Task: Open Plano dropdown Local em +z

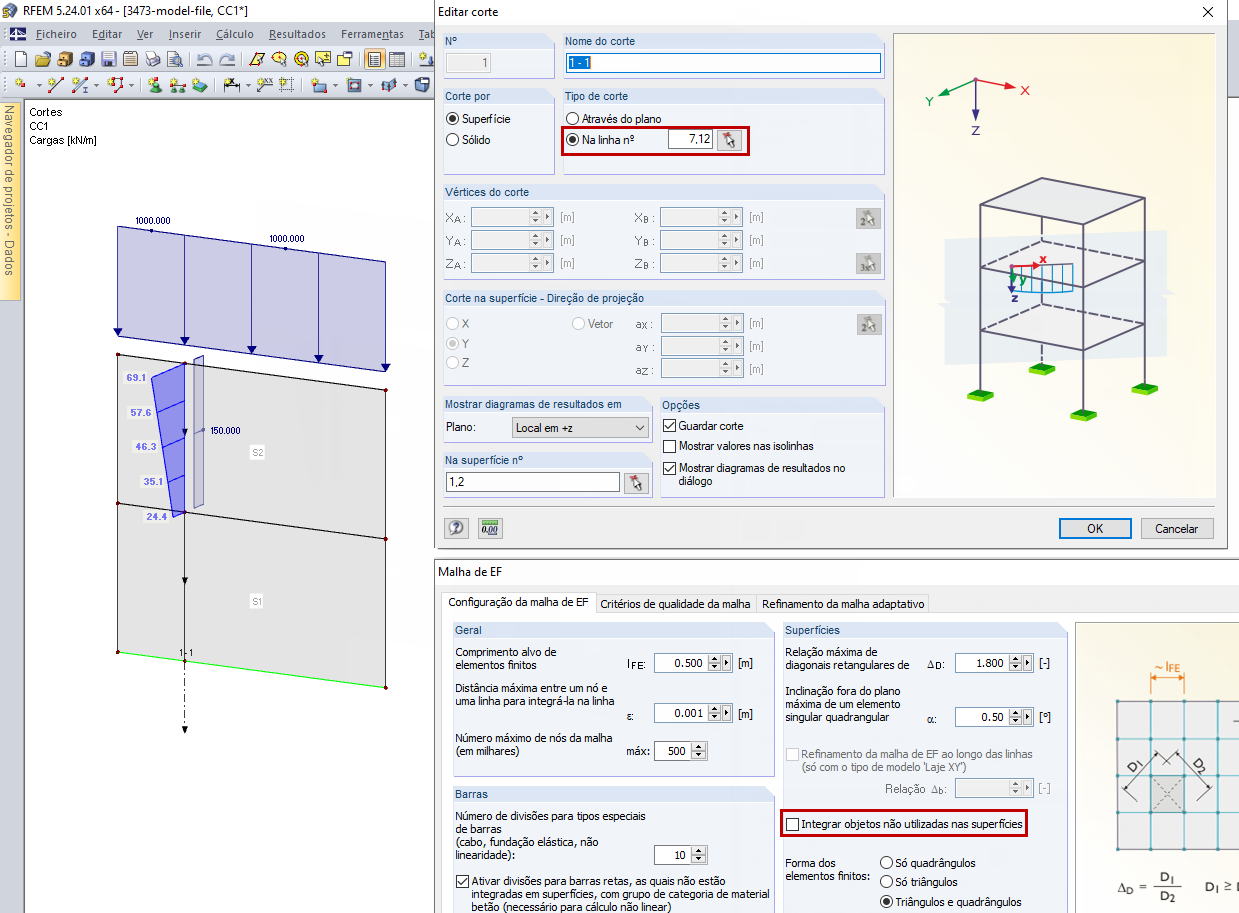Action: (x=580, y=427)
